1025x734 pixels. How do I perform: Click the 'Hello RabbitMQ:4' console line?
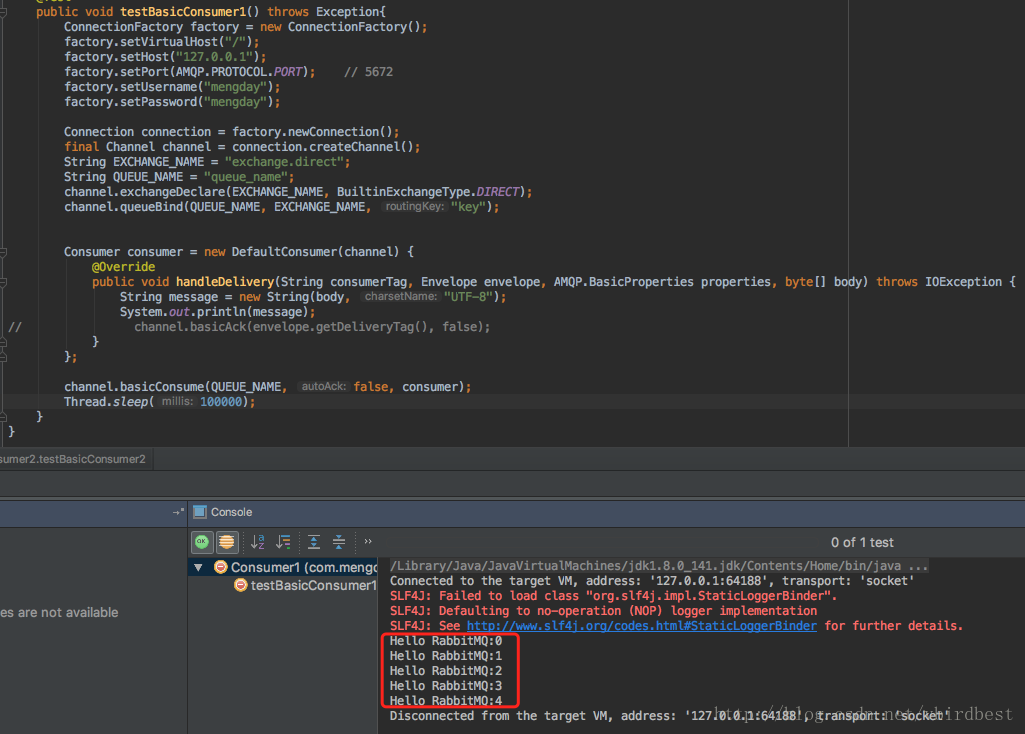[x=446, y=701]
